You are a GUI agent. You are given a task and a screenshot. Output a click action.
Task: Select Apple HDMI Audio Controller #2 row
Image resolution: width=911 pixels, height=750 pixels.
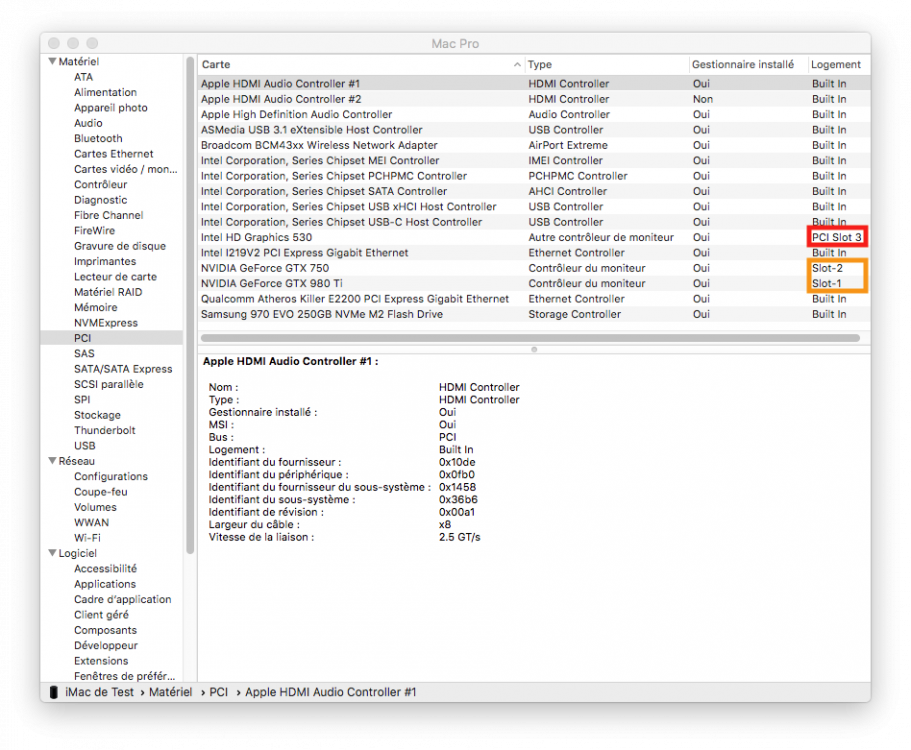[534, 99]
